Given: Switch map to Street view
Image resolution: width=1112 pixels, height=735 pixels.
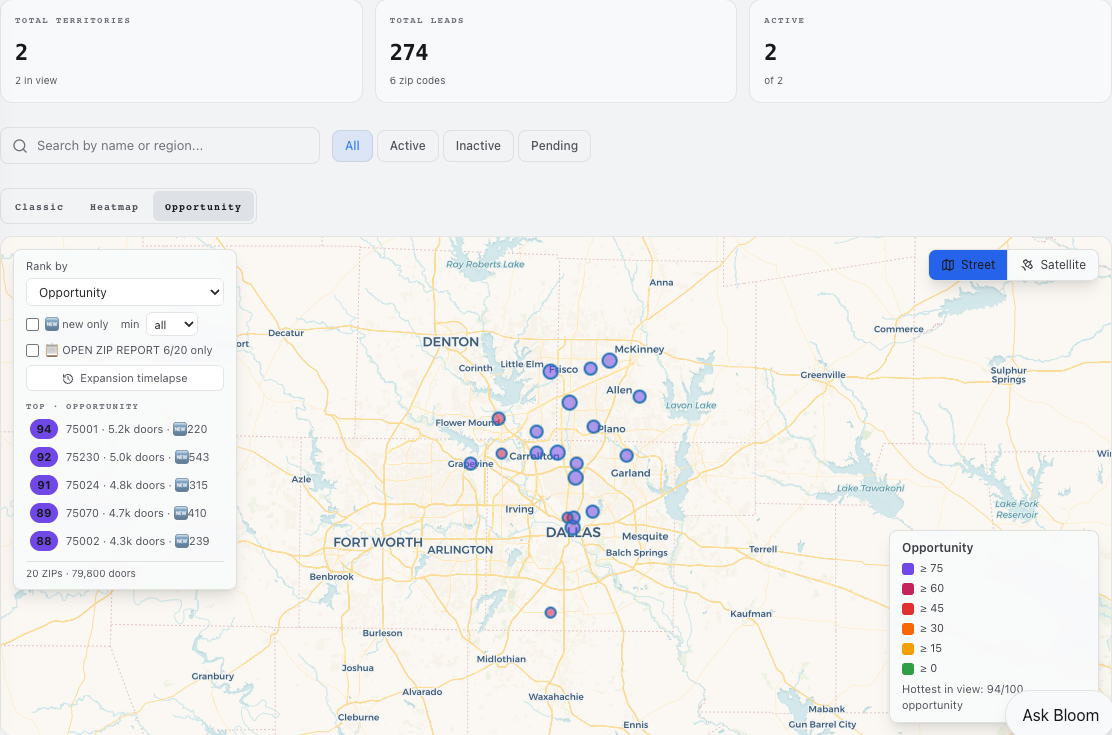Looking at the screenshot, I should click(x=968, y=265).
